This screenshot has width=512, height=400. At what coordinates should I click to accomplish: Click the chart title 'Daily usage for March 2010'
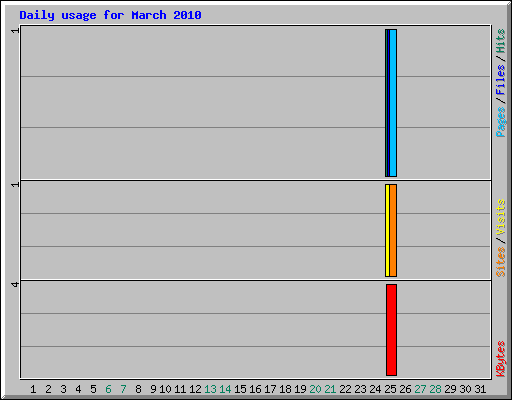pyautogui.click(x=110, y=15)
